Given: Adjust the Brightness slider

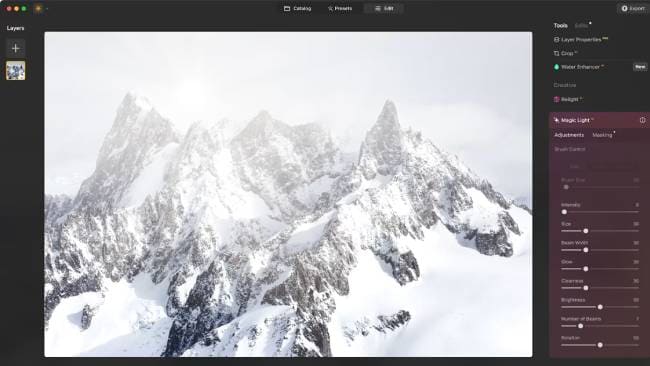Looking at the screenshot, I should pos(600,307).
